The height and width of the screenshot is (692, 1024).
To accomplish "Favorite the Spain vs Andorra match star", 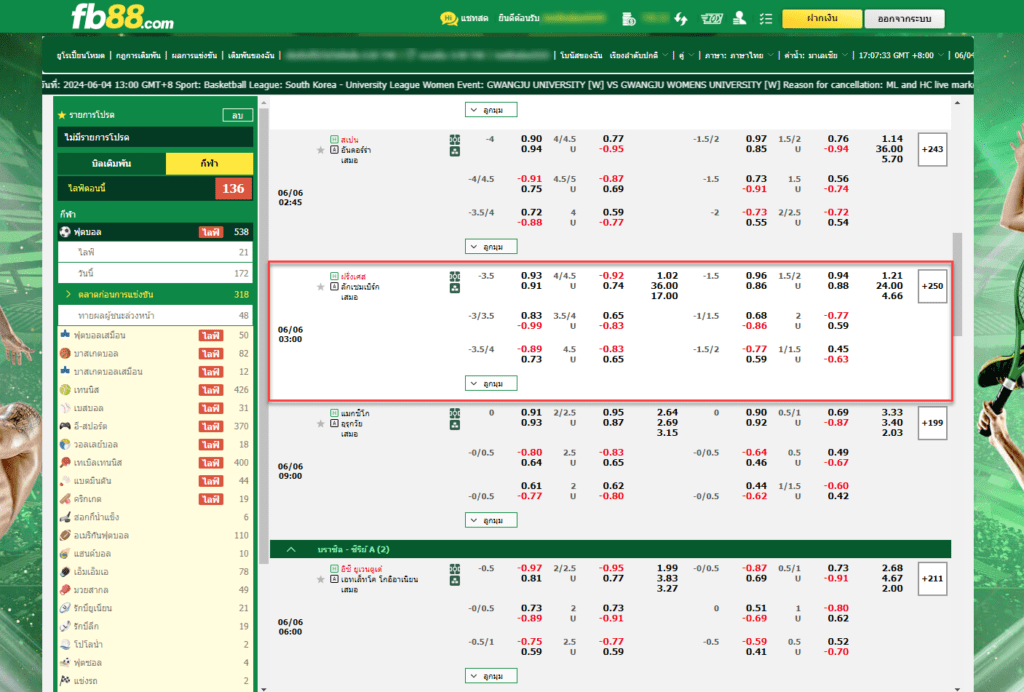I will point(321,150).
